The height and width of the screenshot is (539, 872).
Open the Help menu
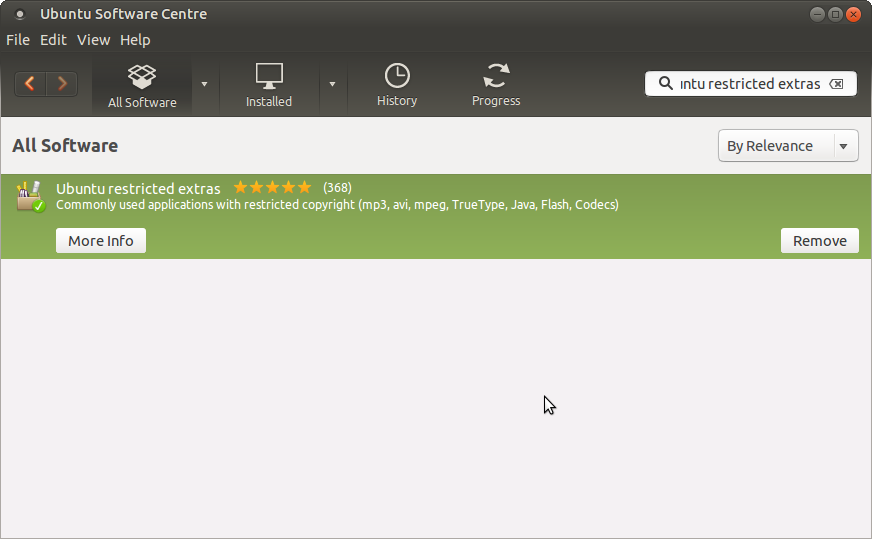[x=135, y=40]
